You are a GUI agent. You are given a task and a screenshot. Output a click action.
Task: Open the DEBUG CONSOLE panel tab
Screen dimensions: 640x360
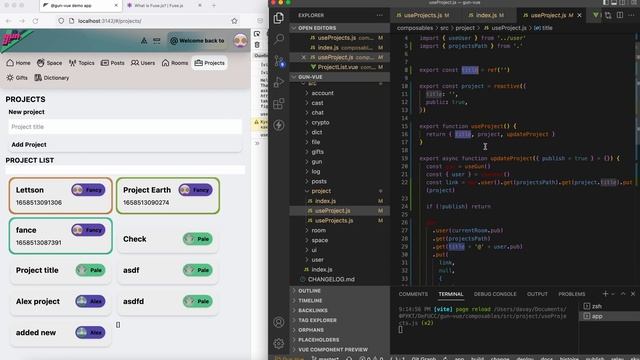[x=495, y=294]
